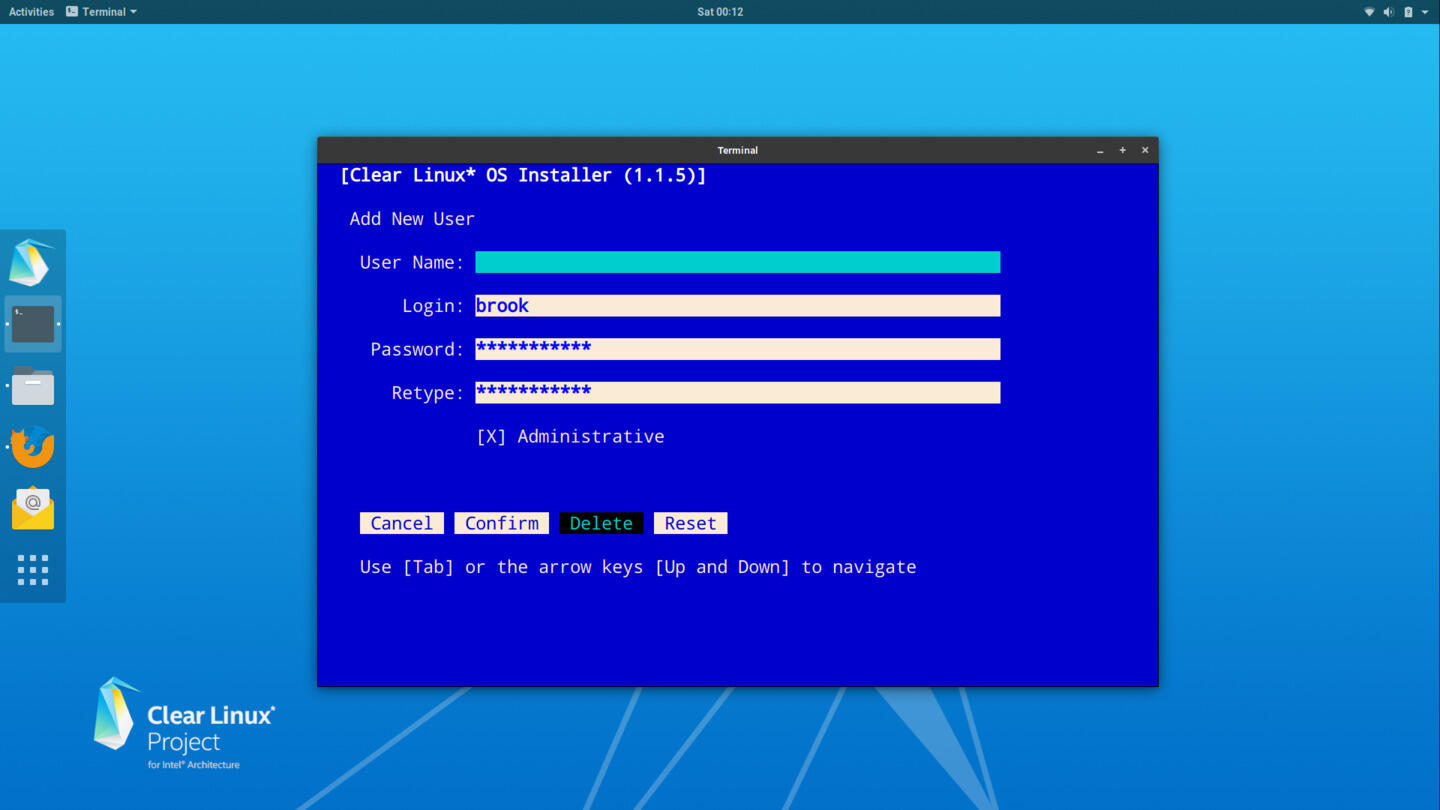Click the navigation hint text about Tab

[x=638, y=567]
